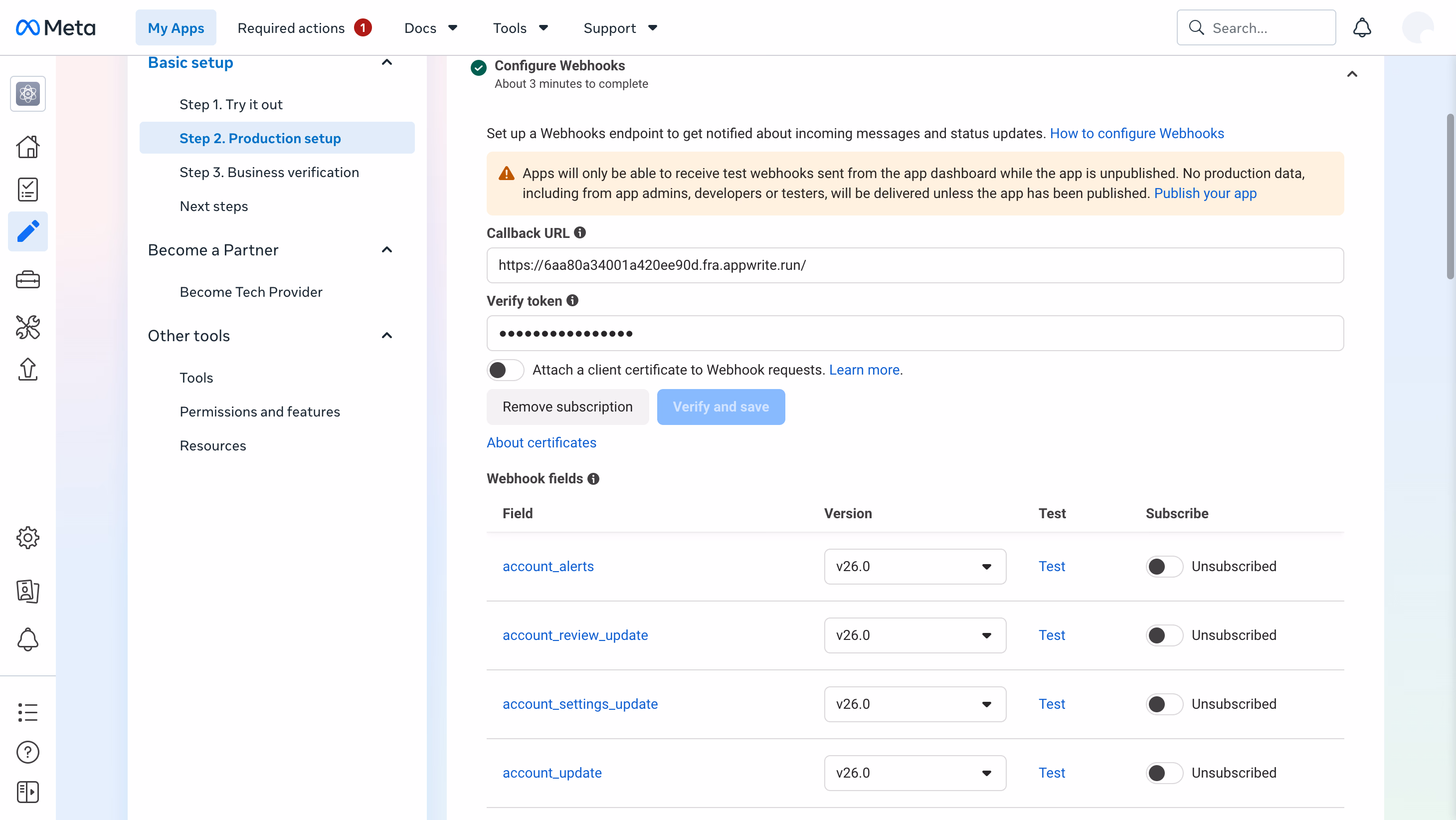Screen dimensions: 1456x820
Task: Select Step 2. Production setup
Action: (277, 138)
